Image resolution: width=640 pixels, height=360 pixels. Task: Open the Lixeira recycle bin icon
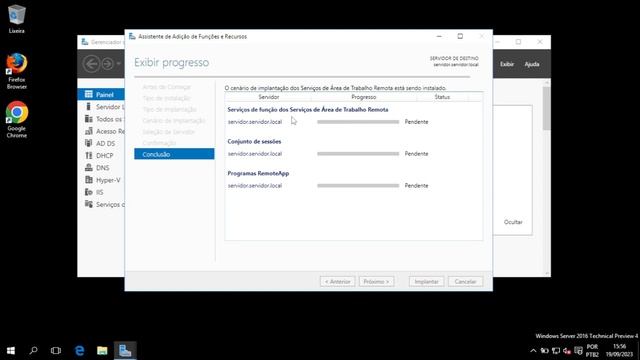tap(16, 18)
